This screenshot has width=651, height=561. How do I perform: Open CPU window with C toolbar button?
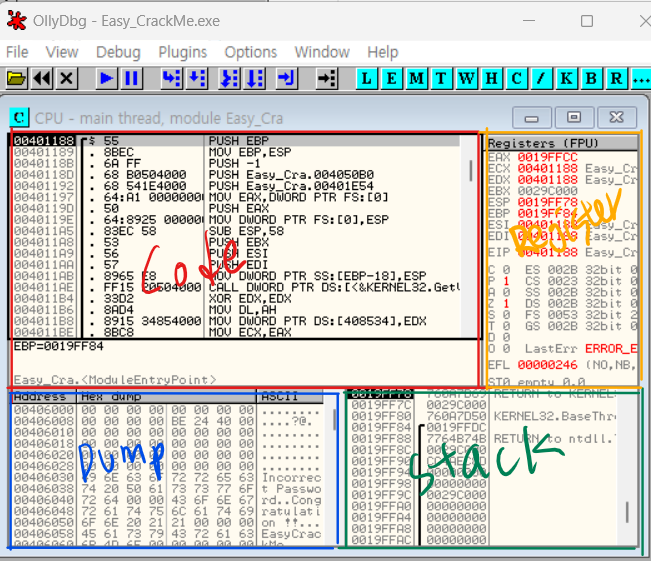pos(516,78)
